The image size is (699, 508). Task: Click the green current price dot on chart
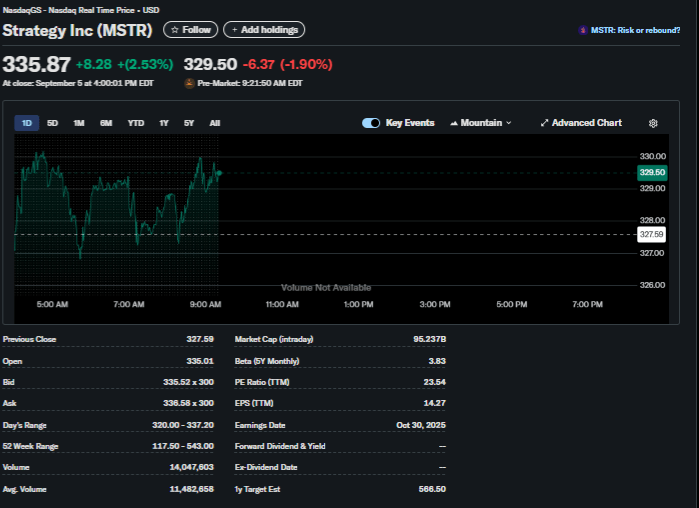tap(219, 173)
